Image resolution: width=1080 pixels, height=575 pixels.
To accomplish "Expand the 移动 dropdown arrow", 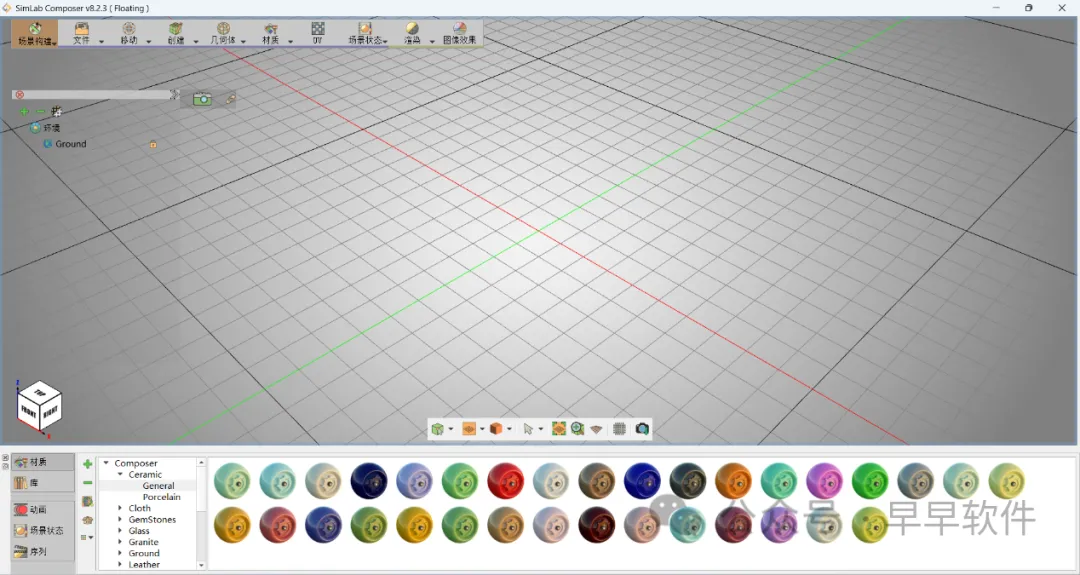I will [x=148, y=41].
